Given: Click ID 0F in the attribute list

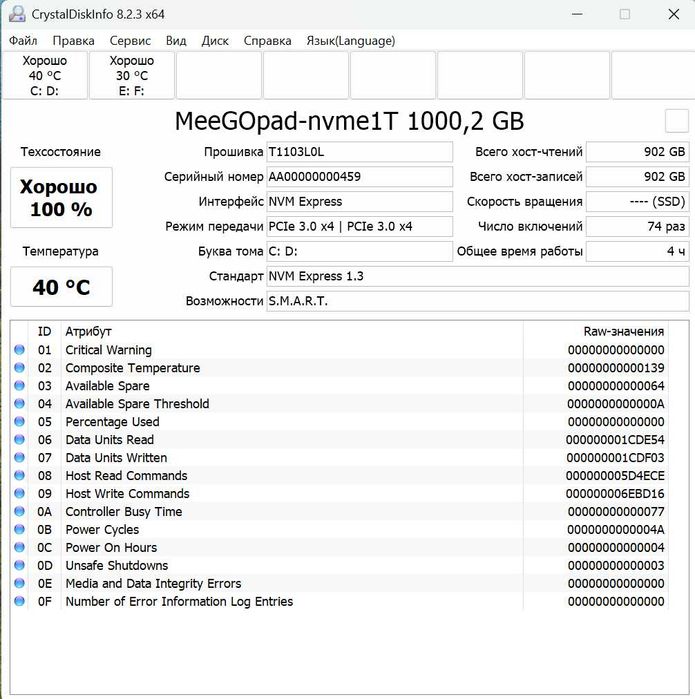Looking at the screenshot, I should [x=45, y=601].
